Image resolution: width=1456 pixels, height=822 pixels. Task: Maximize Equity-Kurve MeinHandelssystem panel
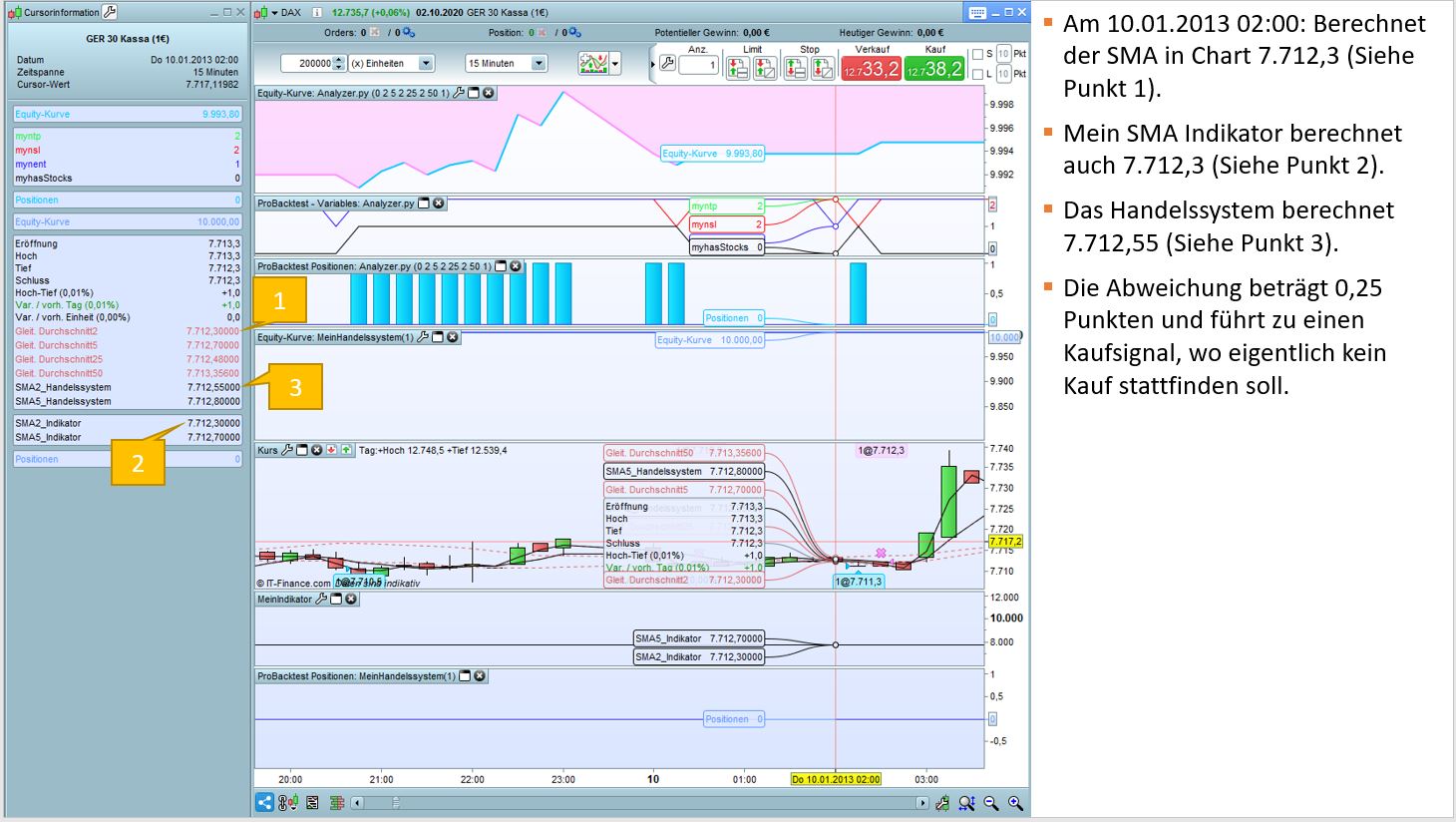pos(438,337)
